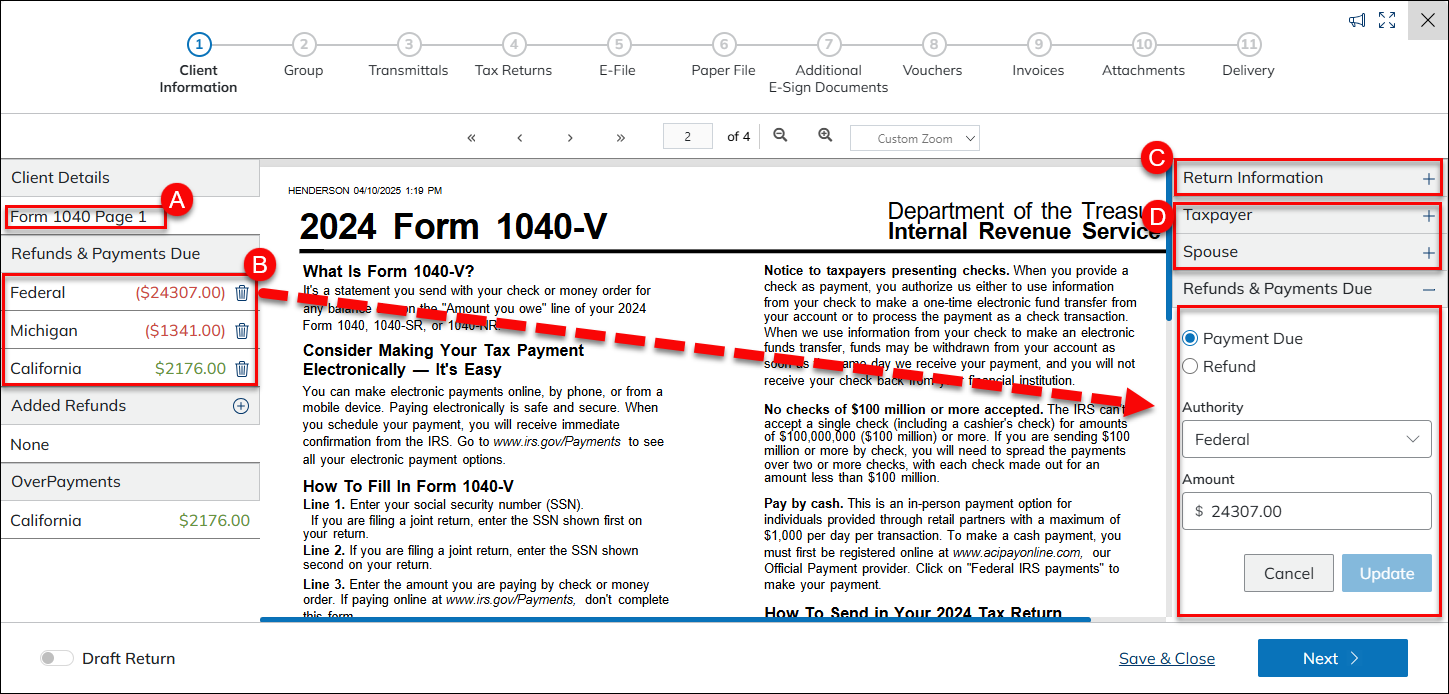
Task: Go to the last page
Action: [621, 138]
